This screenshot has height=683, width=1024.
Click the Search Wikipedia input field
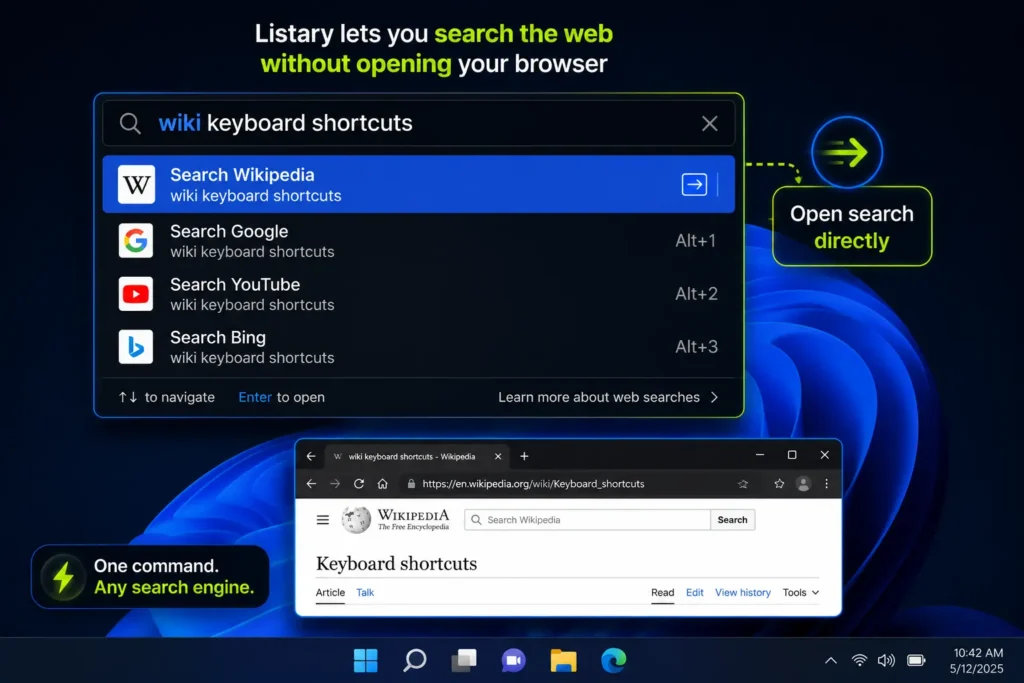click(x=587, y=520)
